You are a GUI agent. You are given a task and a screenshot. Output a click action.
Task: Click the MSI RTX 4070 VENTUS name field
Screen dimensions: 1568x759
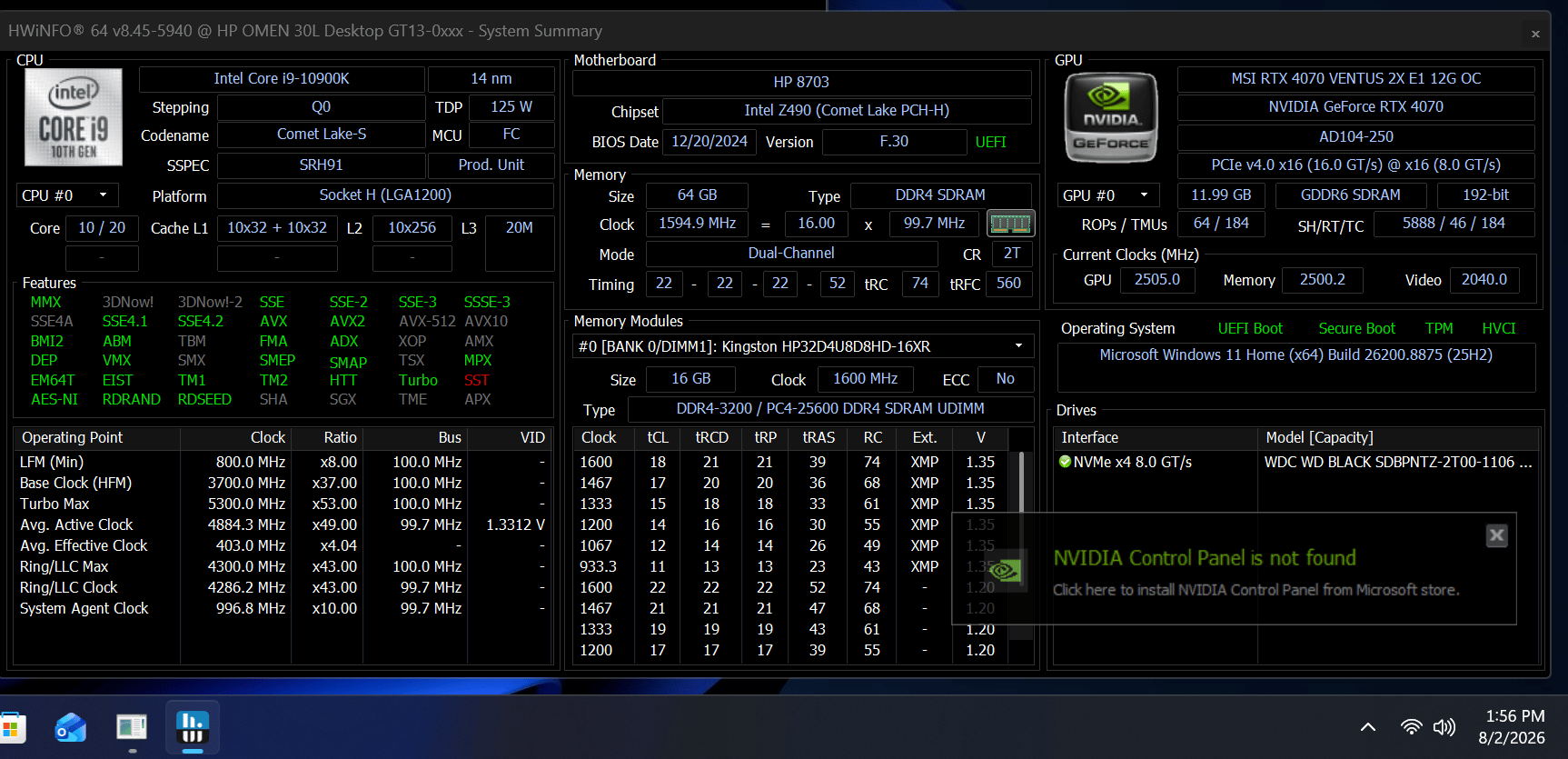tap(1355, 79)
